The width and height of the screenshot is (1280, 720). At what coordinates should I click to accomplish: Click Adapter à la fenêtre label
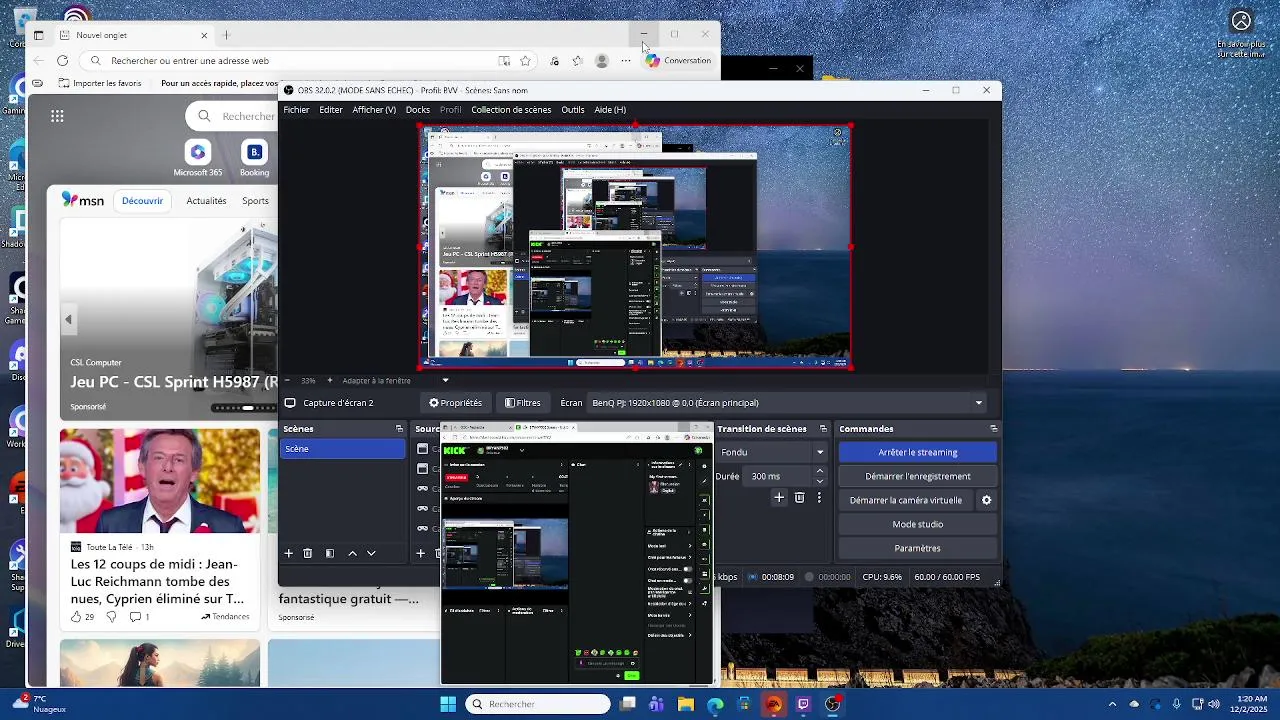point(377,381)
